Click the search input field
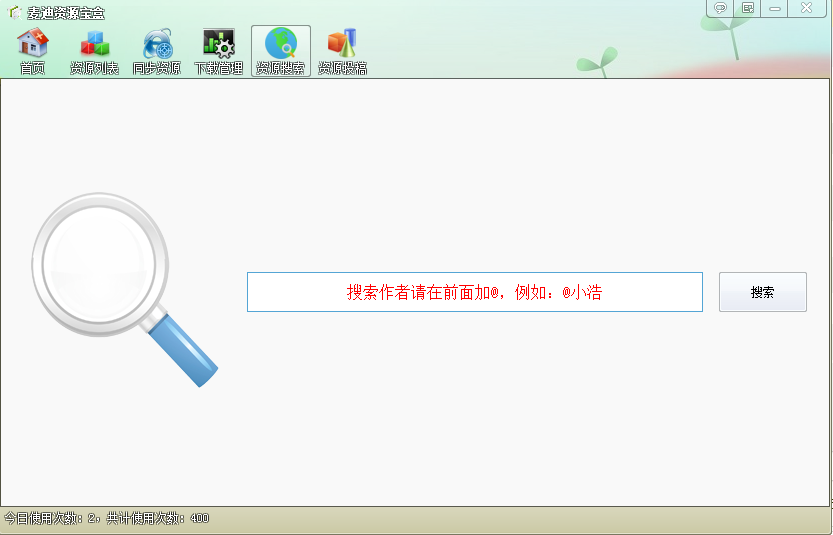 [x=475, y=292]
